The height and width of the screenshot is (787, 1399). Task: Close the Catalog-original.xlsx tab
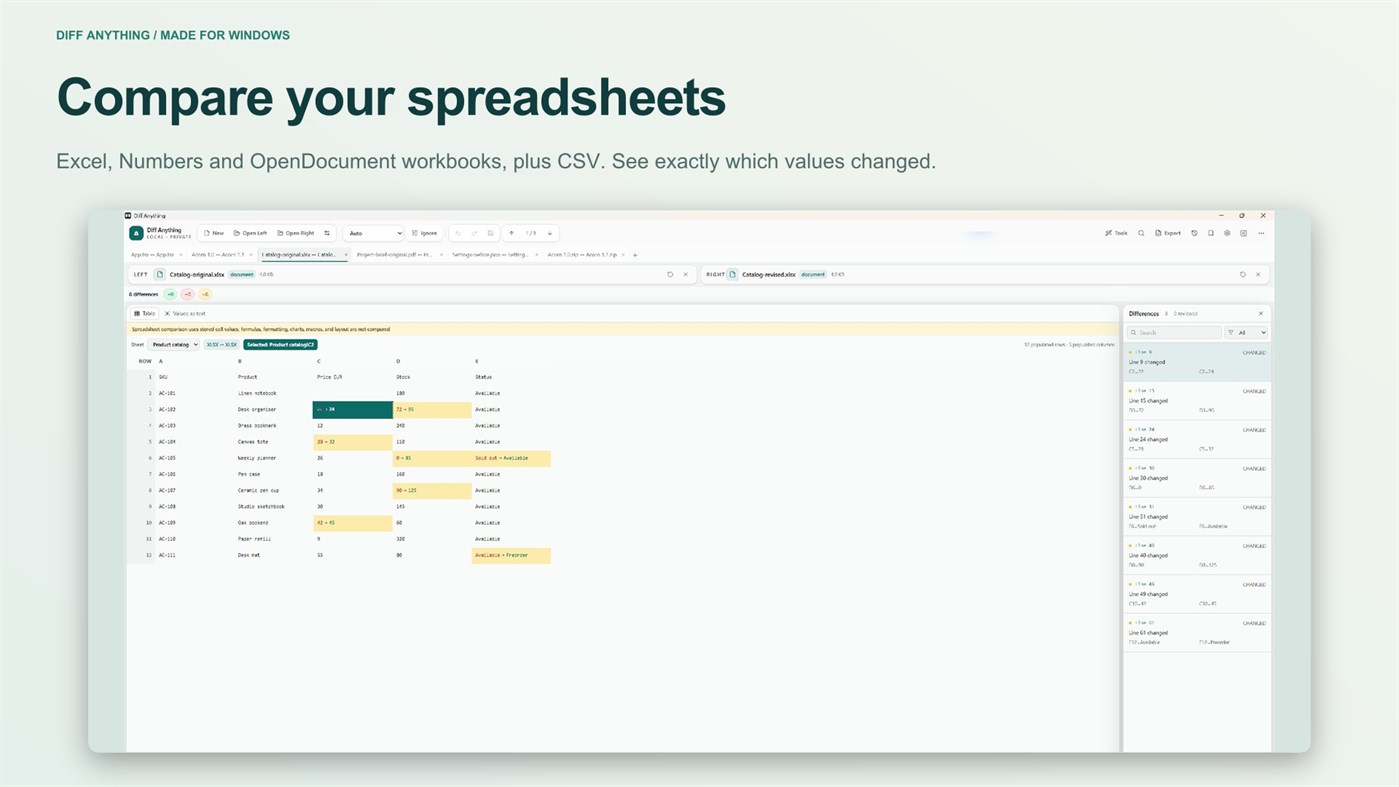point(346,255)
